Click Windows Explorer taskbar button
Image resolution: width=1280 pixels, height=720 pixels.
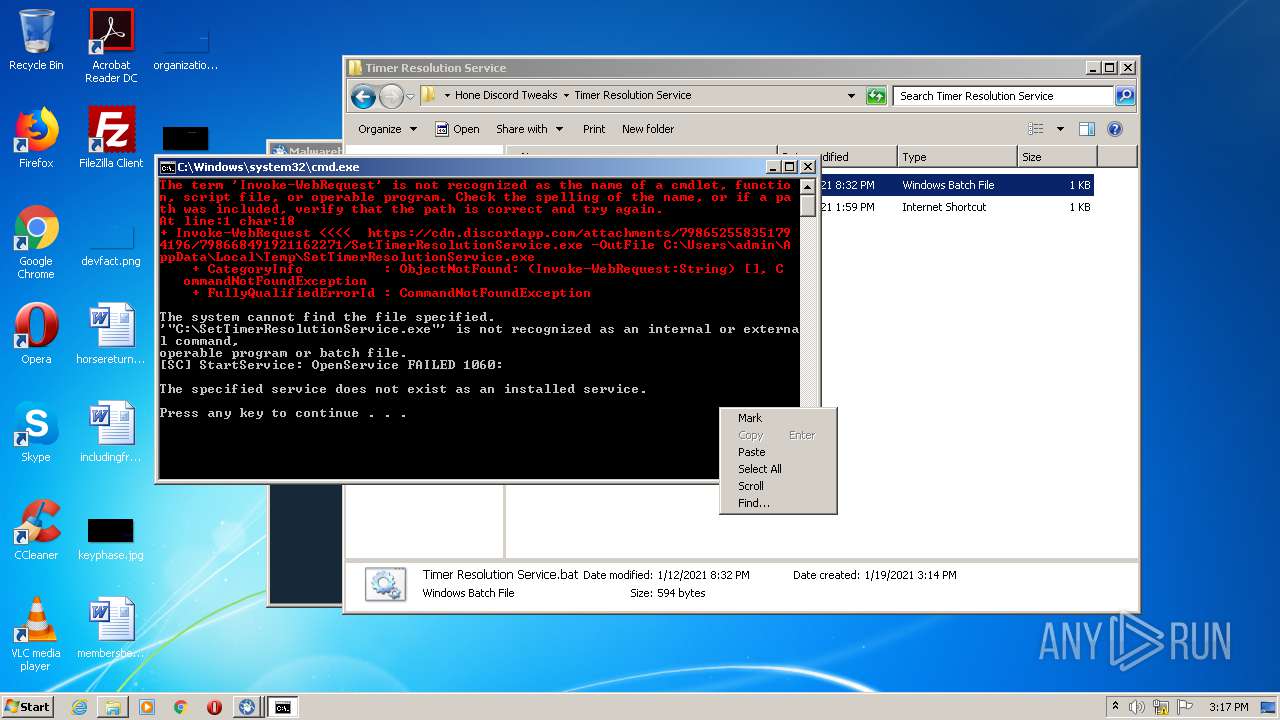click(113, 707)
